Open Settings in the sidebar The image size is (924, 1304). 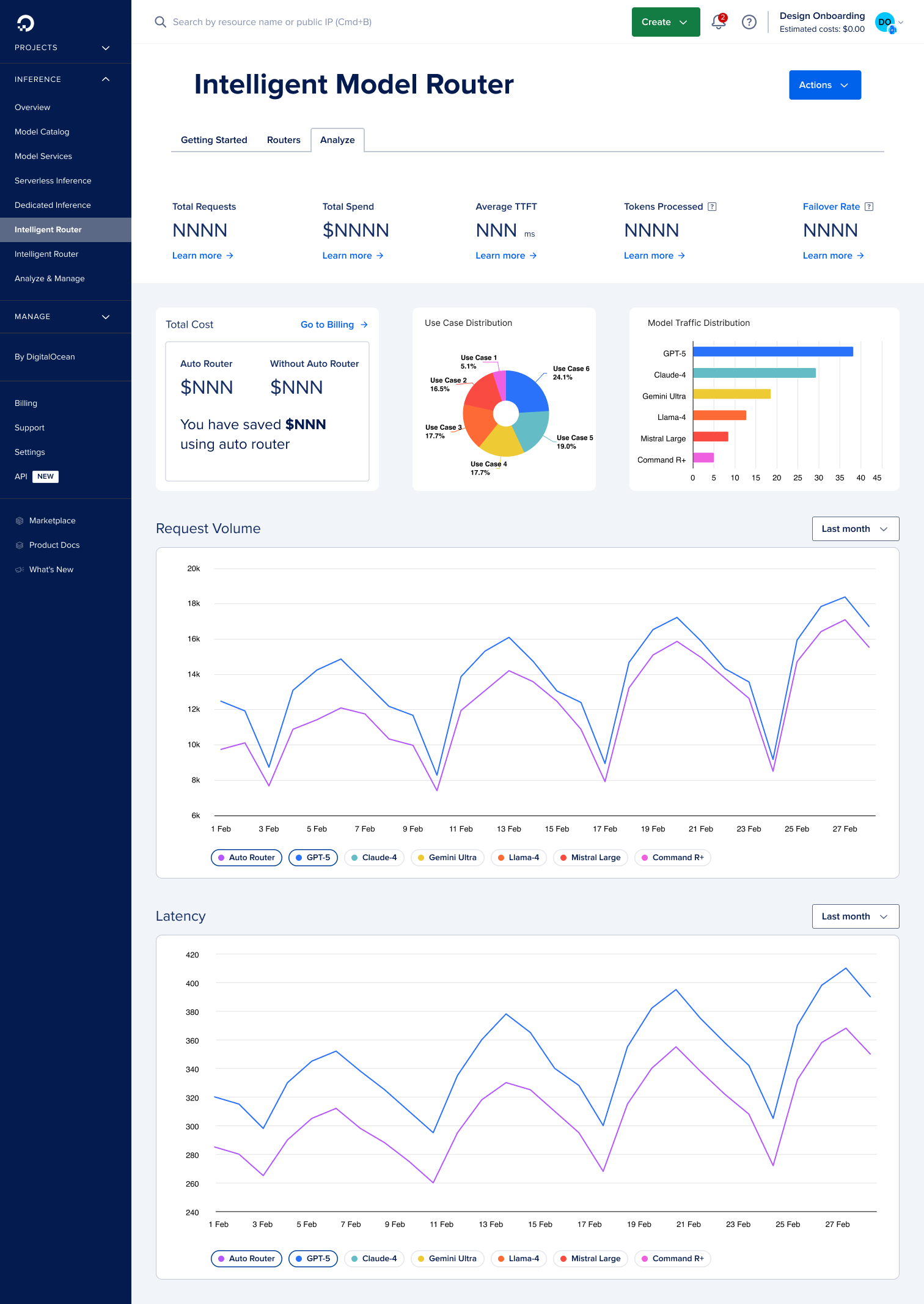coord(65,452)
